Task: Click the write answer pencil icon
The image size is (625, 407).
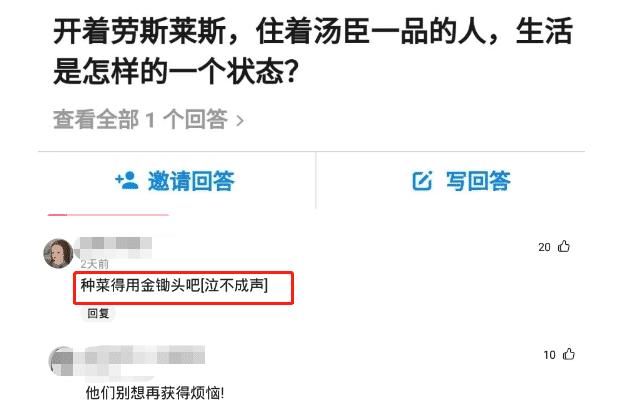Action: point(422,181)
